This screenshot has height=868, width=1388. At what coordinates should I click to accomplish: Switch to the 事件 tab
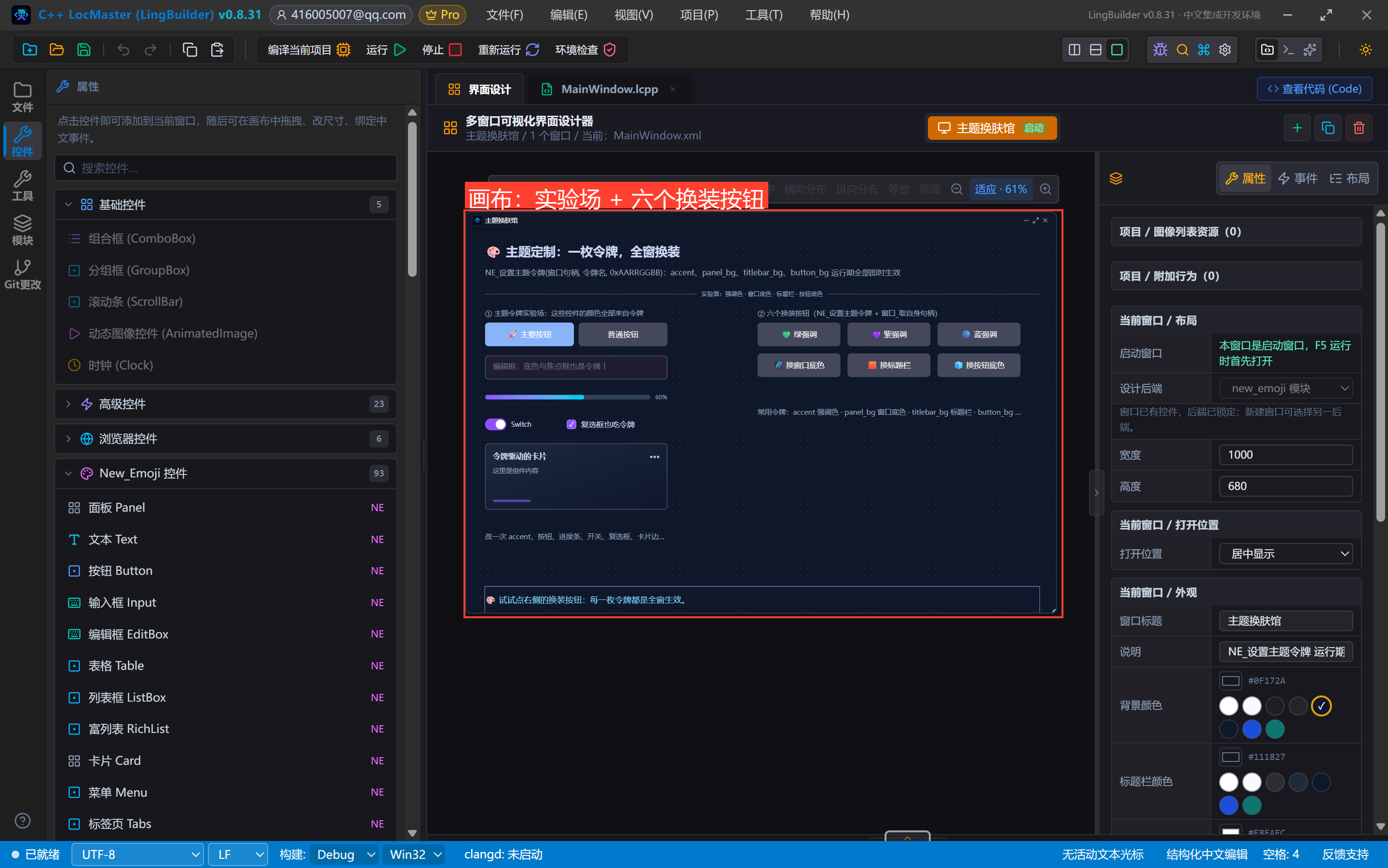point(1297,178)
